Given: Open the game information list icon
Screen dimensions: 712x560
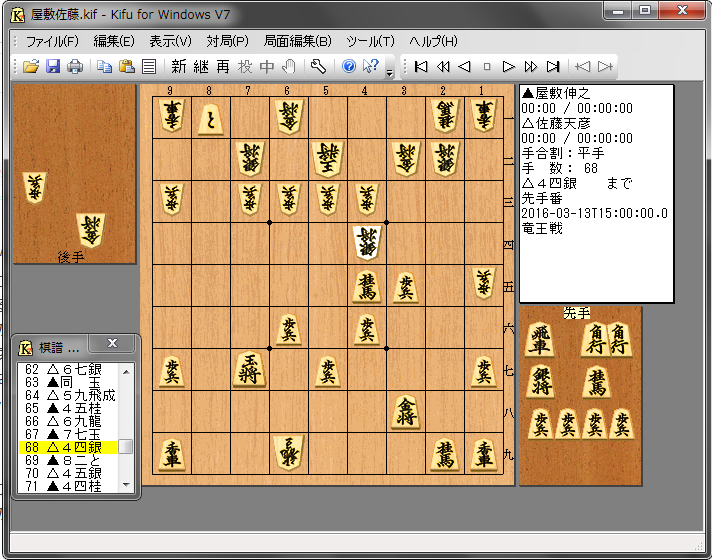Looking at the screenshot, I should coord(149,67).
